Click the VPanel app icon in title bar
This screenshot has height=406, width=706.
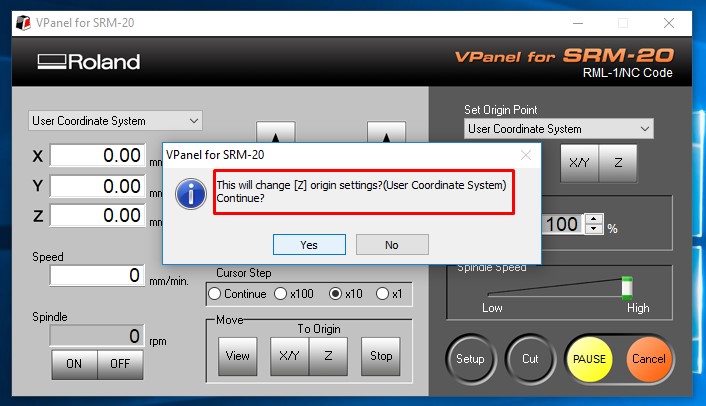[x=23, y=23]
